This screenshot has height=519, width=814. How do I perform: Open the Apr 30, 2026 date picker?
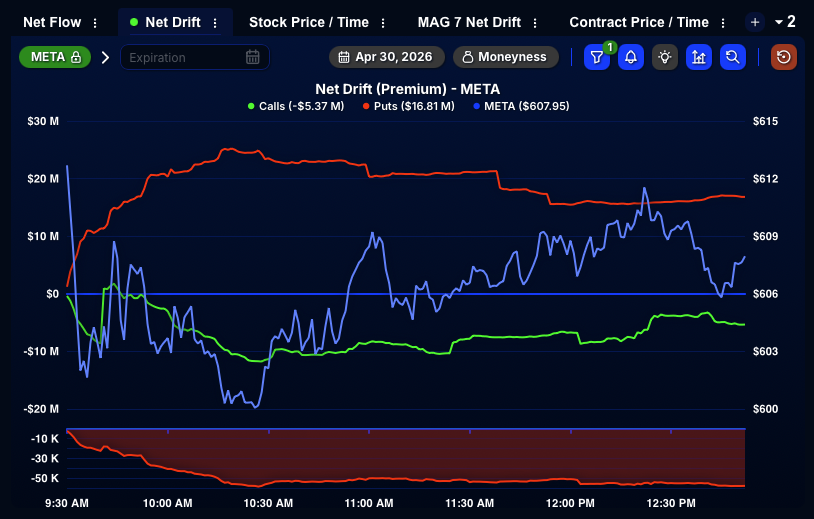pos(387,57)
